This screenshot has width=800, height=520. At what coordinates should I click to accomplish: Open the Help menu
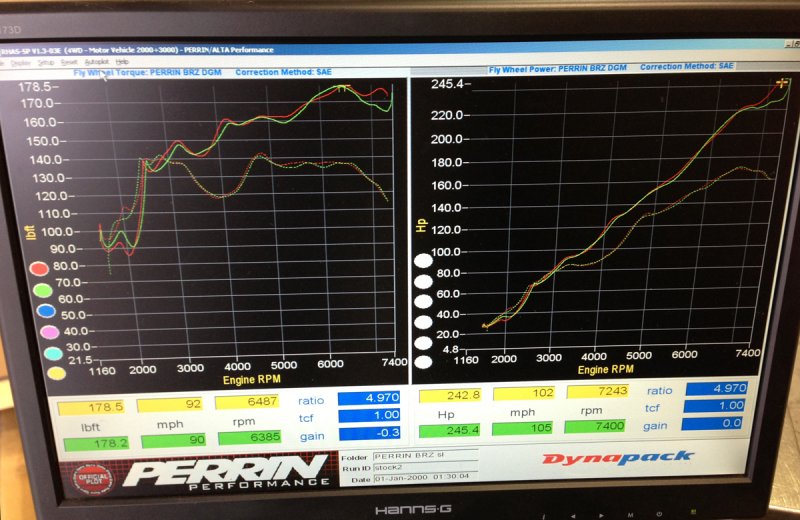(x=122, y=62)
